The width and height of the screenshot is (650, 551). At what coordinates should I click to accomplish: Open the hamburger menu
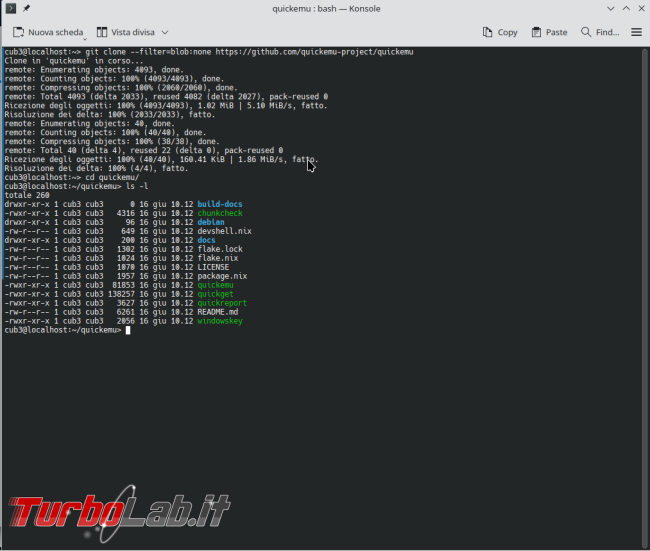pos(636,32)
